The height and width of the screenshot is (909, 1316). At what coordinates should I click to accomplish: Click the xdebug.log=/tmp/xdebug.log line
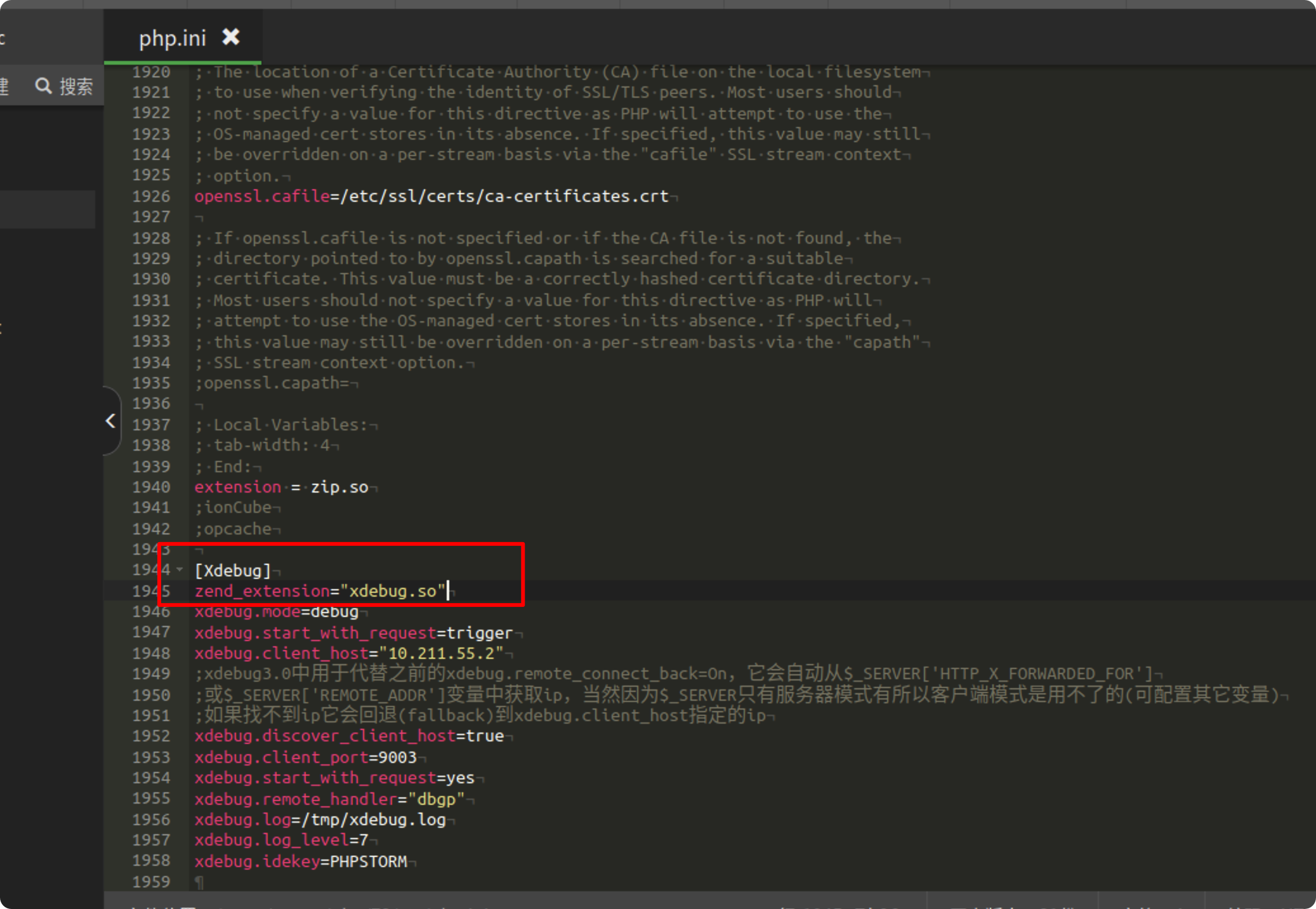click(x=320, y=819)
